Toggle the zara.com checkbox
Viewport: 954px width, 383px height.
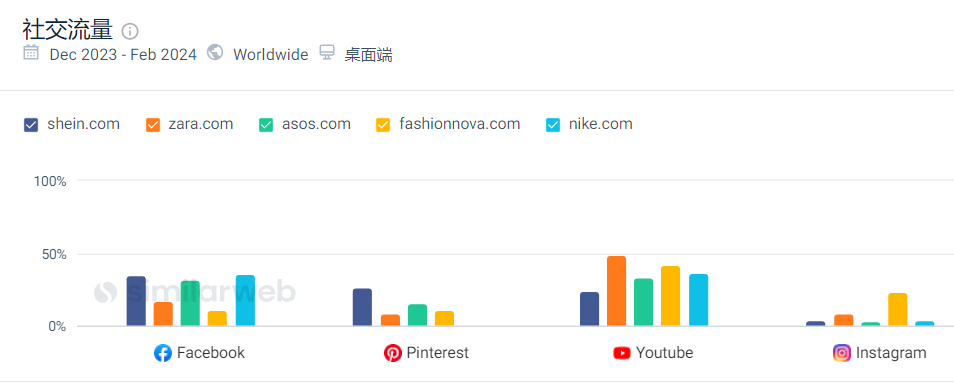pos(153,125)
